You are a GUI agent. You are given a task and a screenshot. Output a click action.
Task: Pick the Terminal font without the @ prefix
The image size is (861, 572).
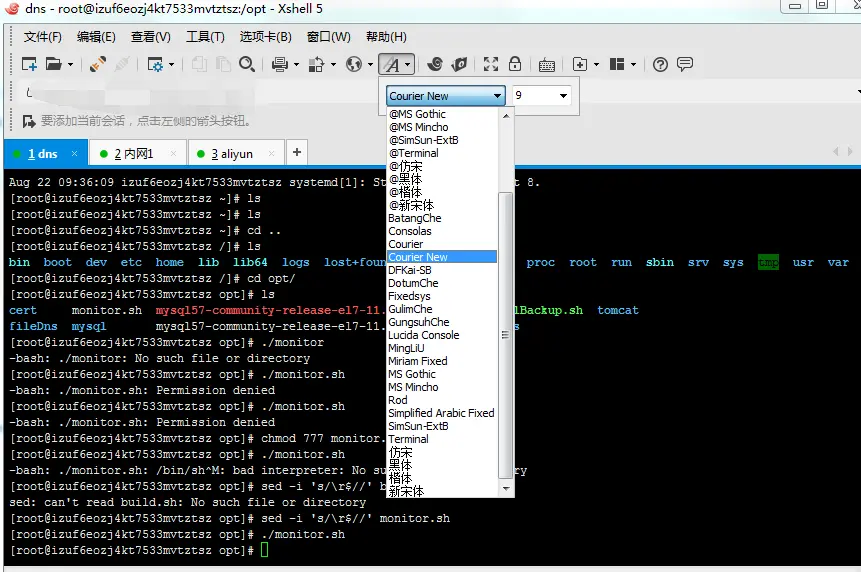442,439
